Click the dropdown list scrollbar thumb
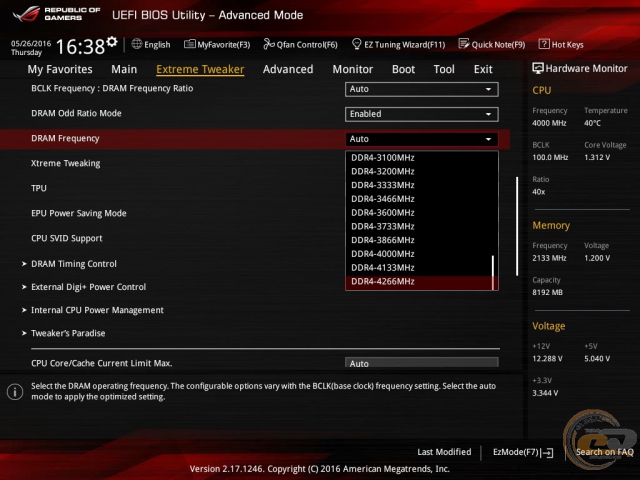This screenshot has height=480, width=640. (493, 273)
